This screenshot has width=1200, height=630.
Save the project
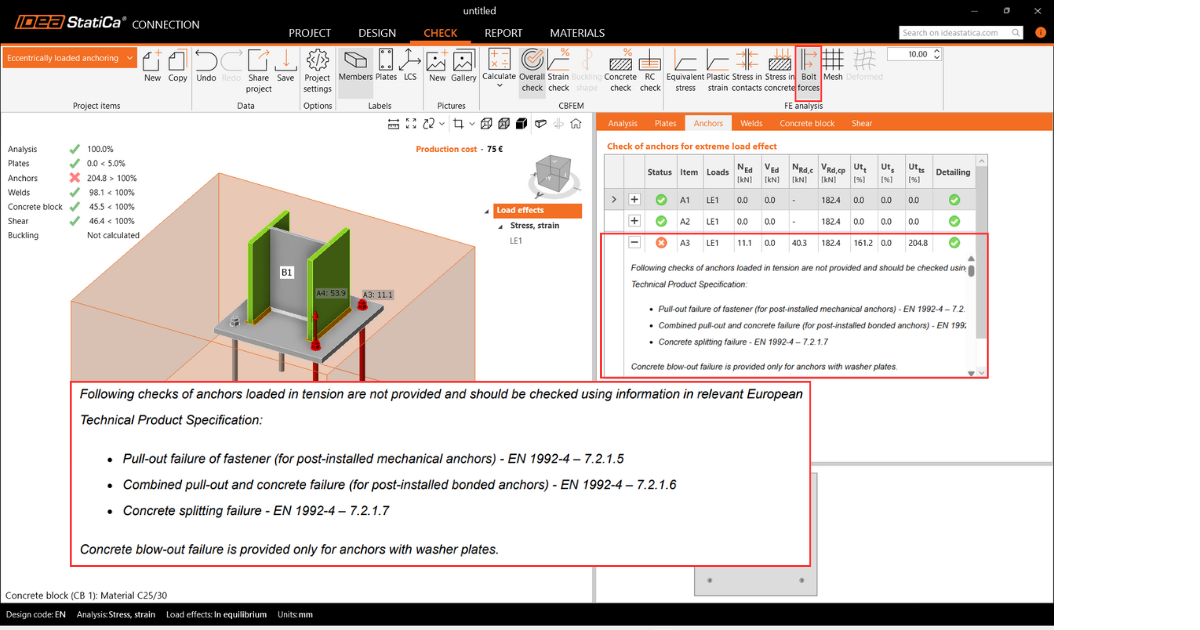pos(285,65)
